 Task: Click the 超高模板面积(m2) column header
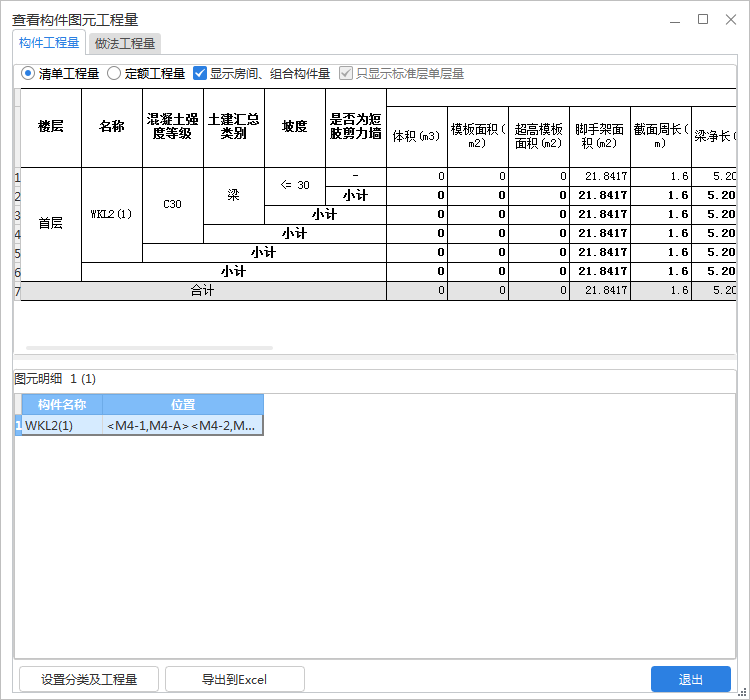coord(539,137)
